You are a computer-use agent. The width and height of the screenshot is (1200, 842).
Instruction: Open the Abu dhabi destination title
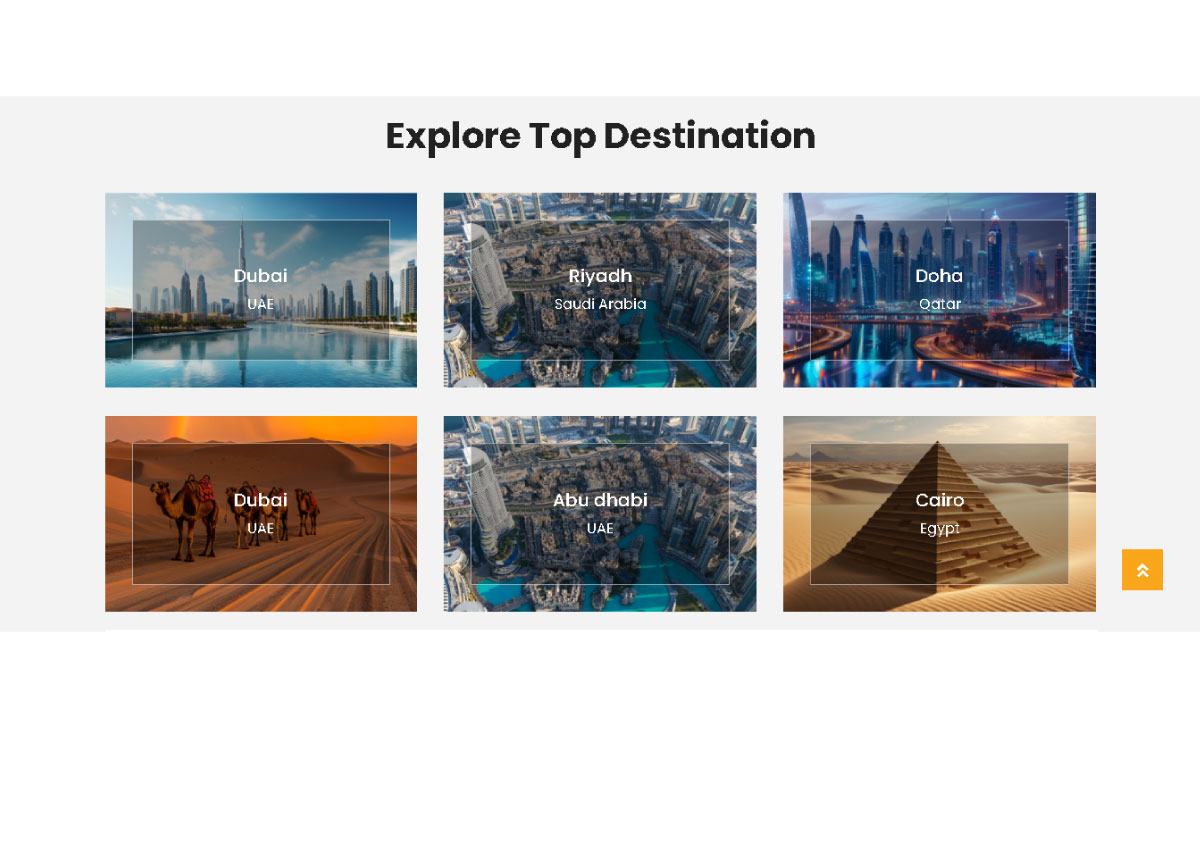tap(600, 500)
